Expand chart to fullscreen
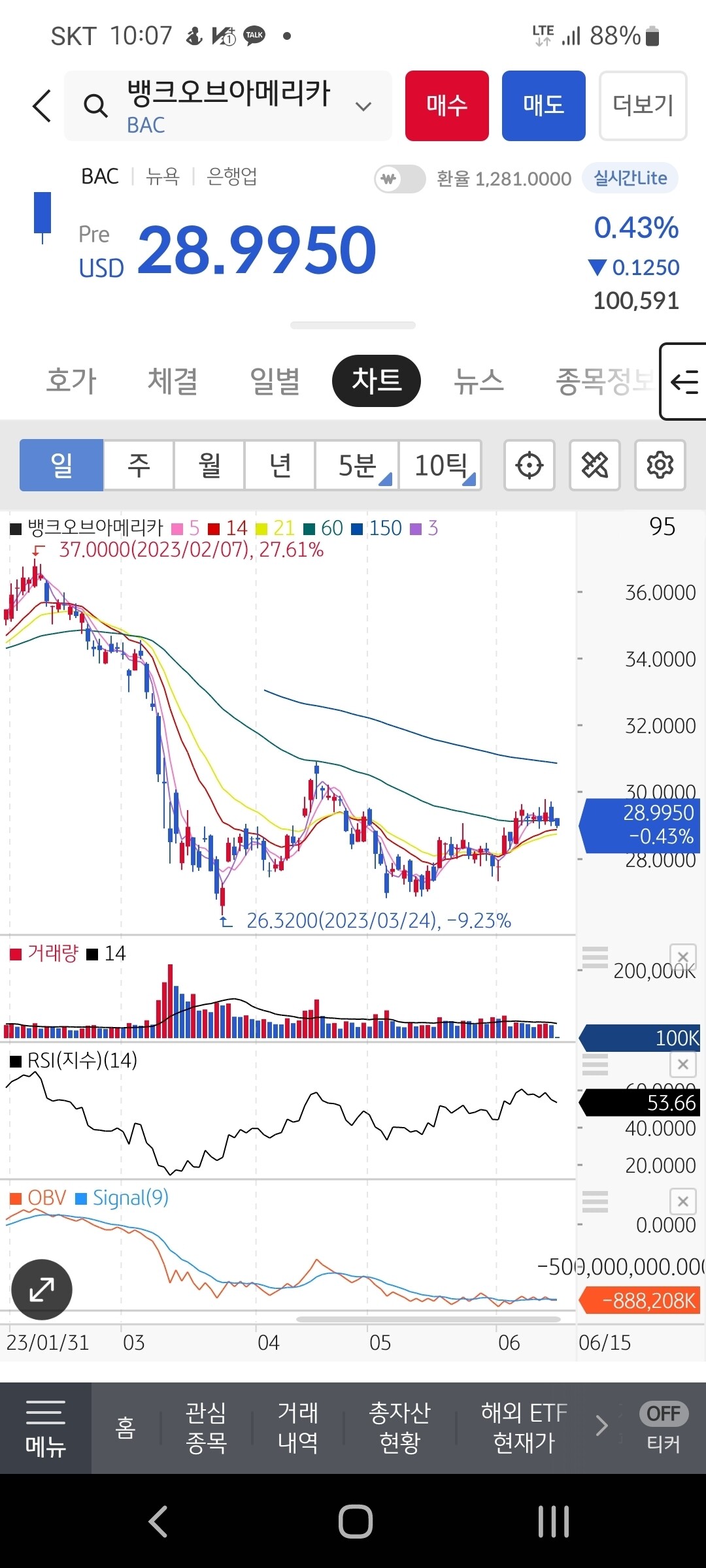Screen dimensions: 706x1568 42,1290
